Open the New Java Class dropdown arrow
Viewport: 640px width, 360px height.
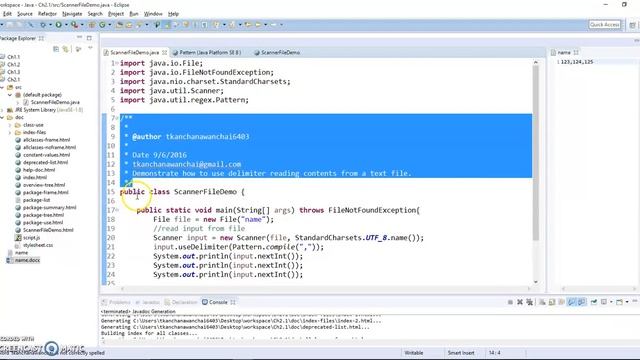(x=109, y=25)
